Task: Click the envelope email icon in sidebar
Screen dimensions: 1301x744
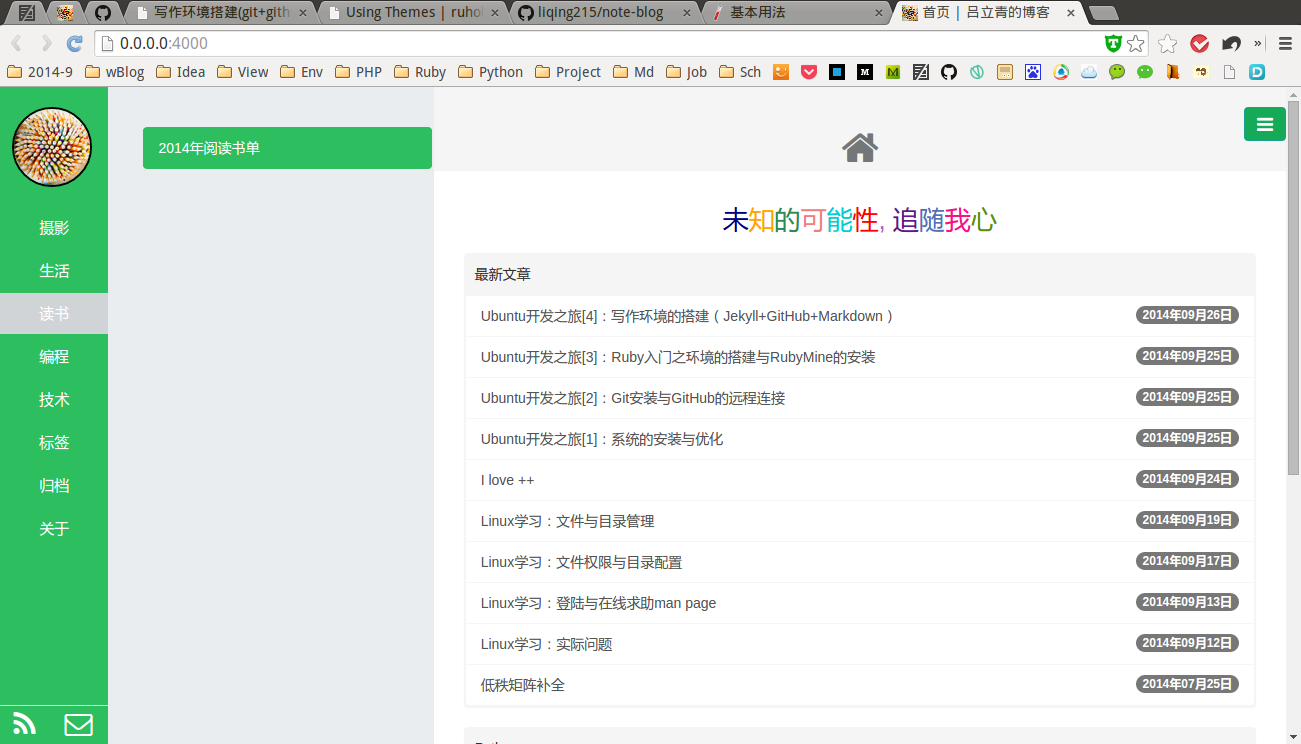Action: (x=78, y=724)
